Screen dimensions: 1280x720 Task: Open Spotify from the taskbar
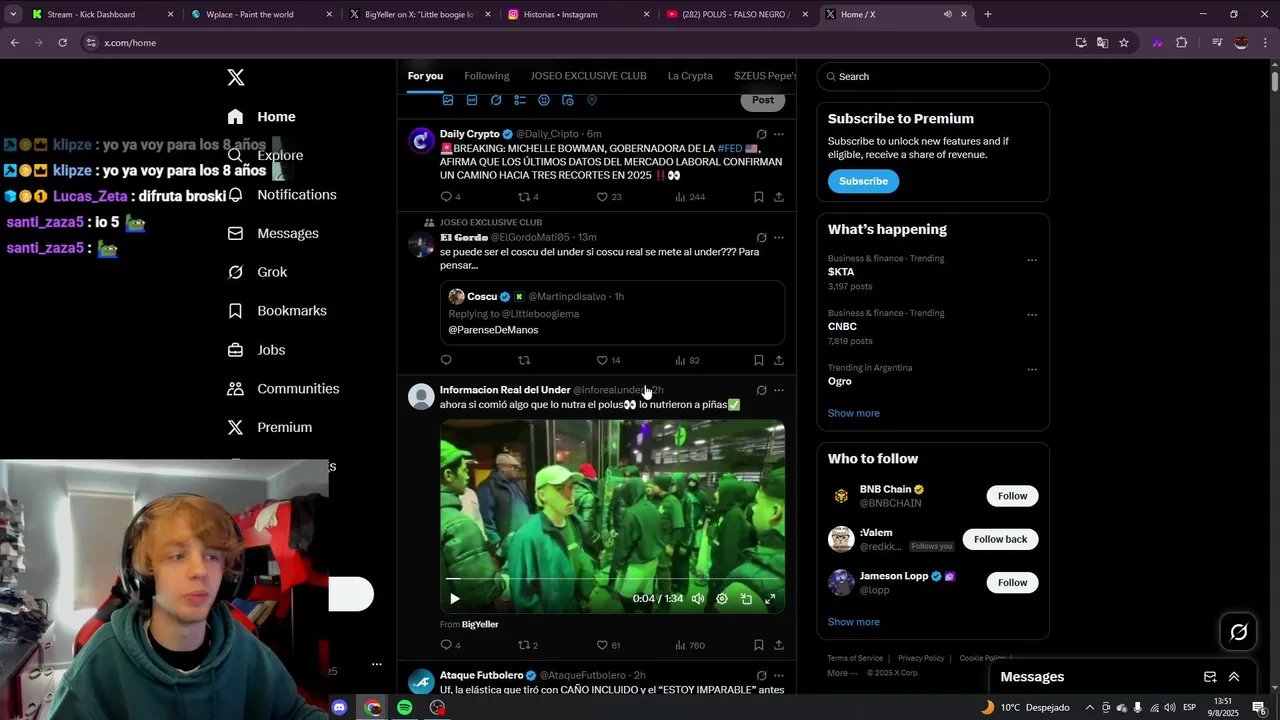pyautogui.click(x=405, y=707)
